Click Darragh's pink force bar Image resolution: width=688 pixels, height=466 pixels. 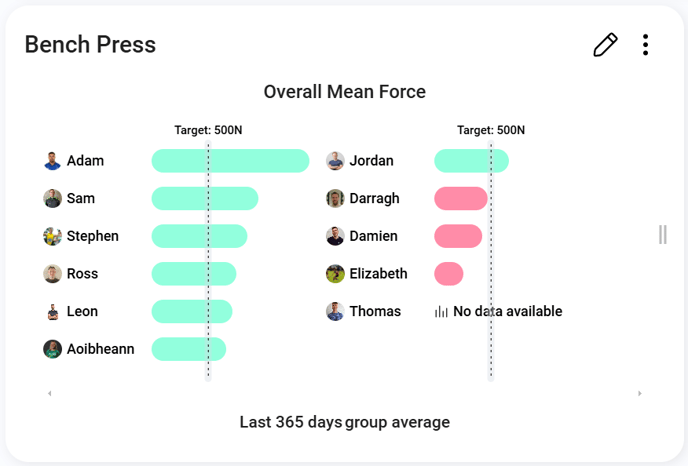pos(460,199)
